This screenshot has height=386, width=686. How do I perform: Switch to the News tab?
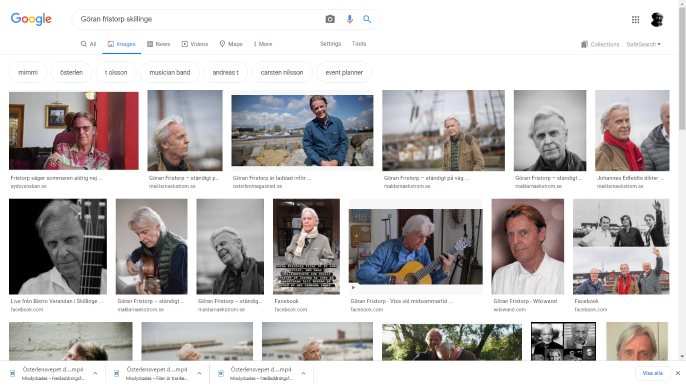(158, 44)
